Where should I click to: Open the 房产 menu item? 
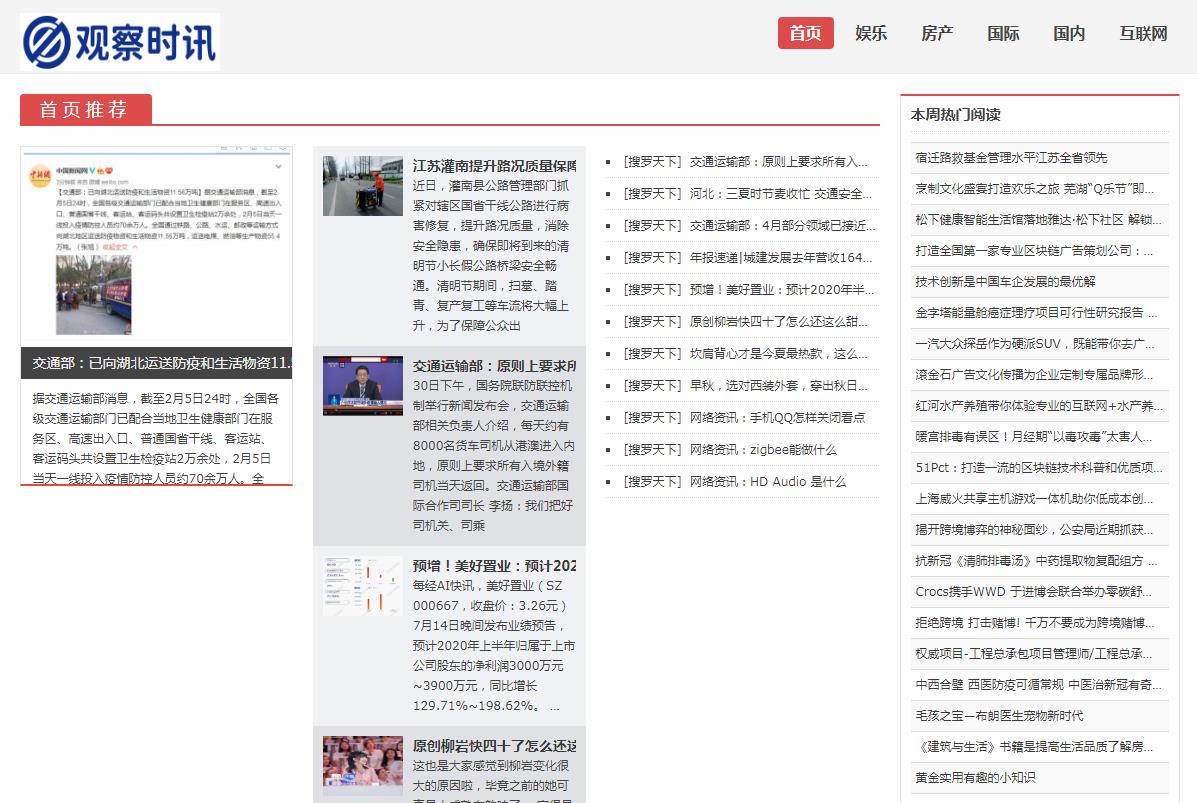tap(937, 33)
